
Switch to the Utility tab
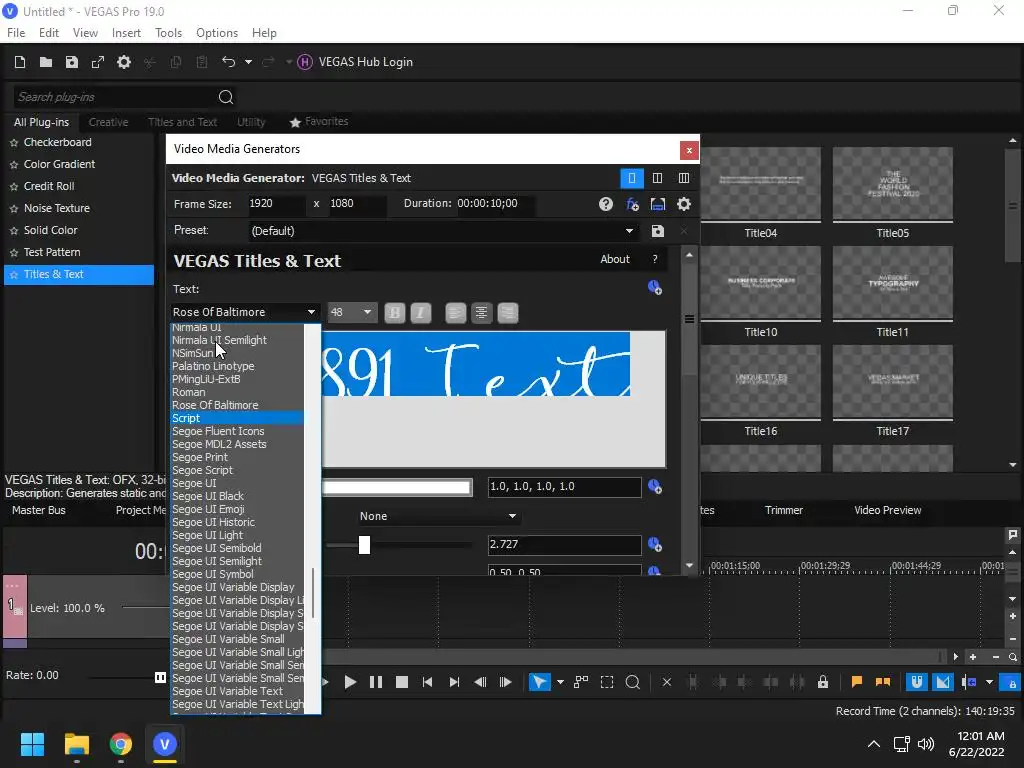(x=251, y=122)
